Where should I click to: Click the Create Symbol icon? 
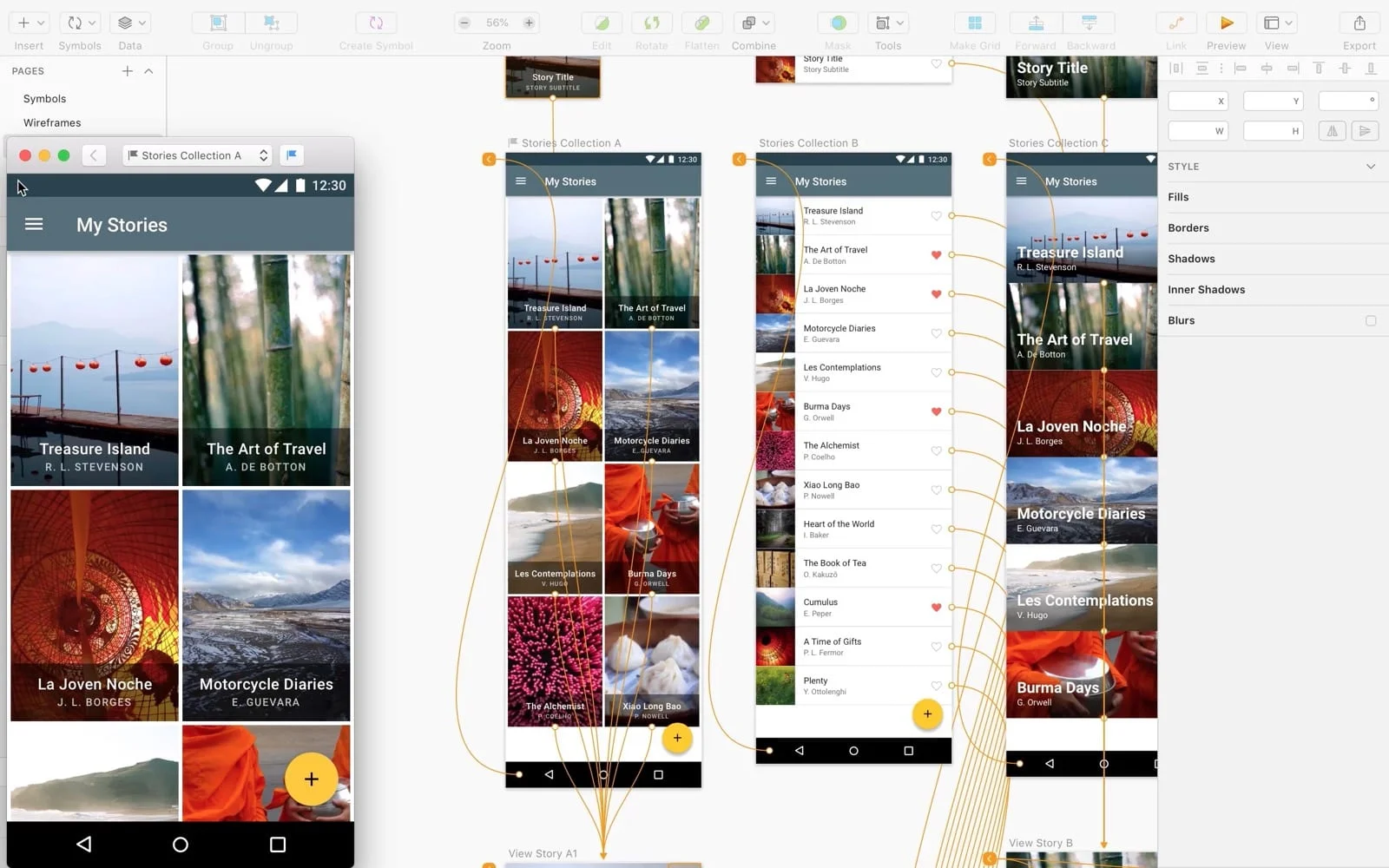point(376,23)
